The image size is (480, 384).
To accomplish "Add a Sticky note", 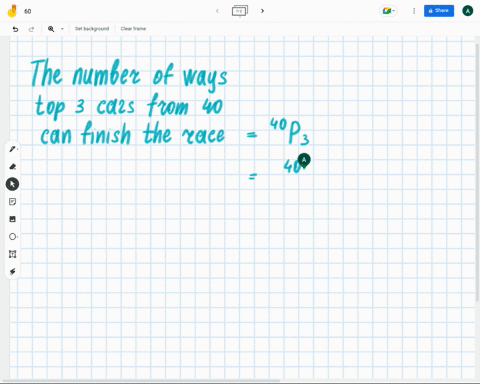I will (x=13, y=202).
